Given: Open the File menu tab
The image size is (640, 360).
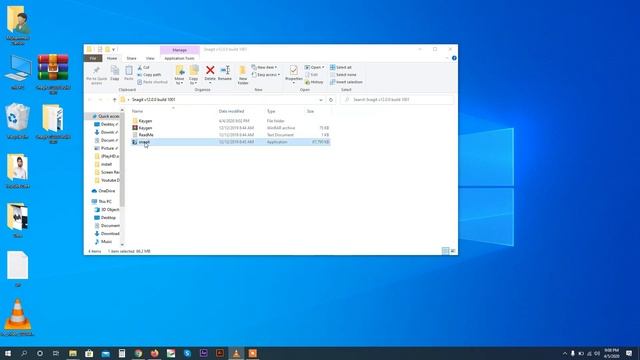Looking at the screenshot, I should pos(93,58).
